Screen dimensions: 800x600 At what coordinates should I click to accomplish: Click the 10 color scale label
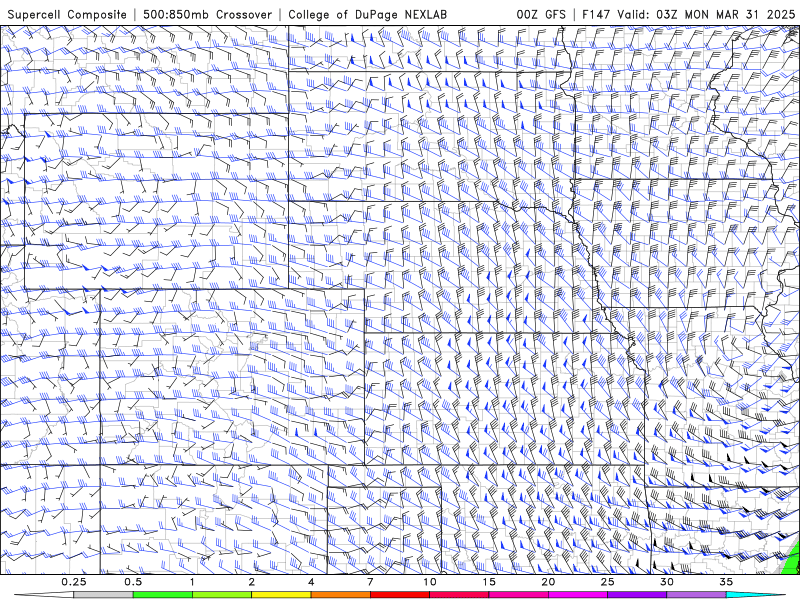[x=430, y=582]
